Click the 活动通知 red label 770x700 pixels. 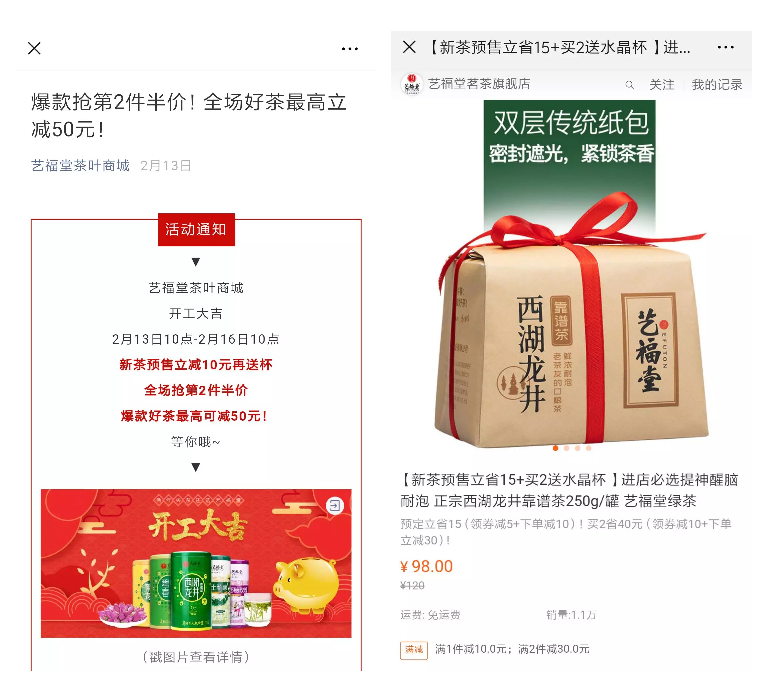(x=196, y=229)
